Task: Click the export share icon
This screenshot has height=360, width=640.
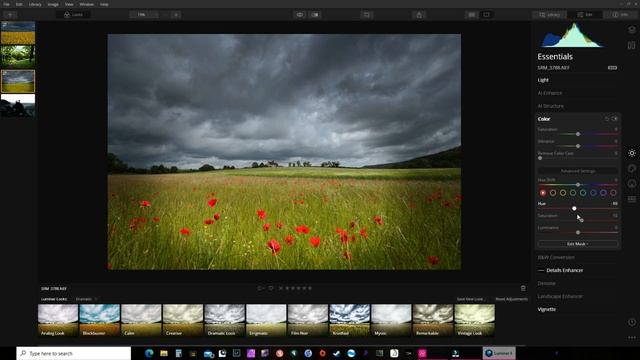Action: click(419, 15)
